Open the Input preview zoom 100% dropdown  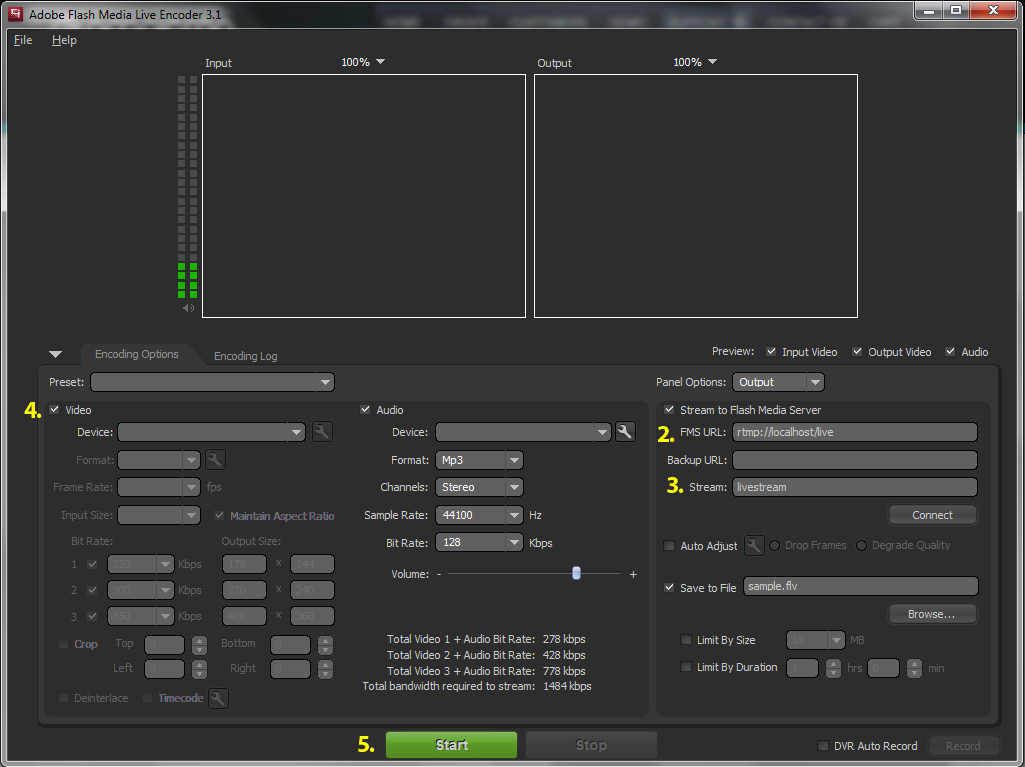363,62
